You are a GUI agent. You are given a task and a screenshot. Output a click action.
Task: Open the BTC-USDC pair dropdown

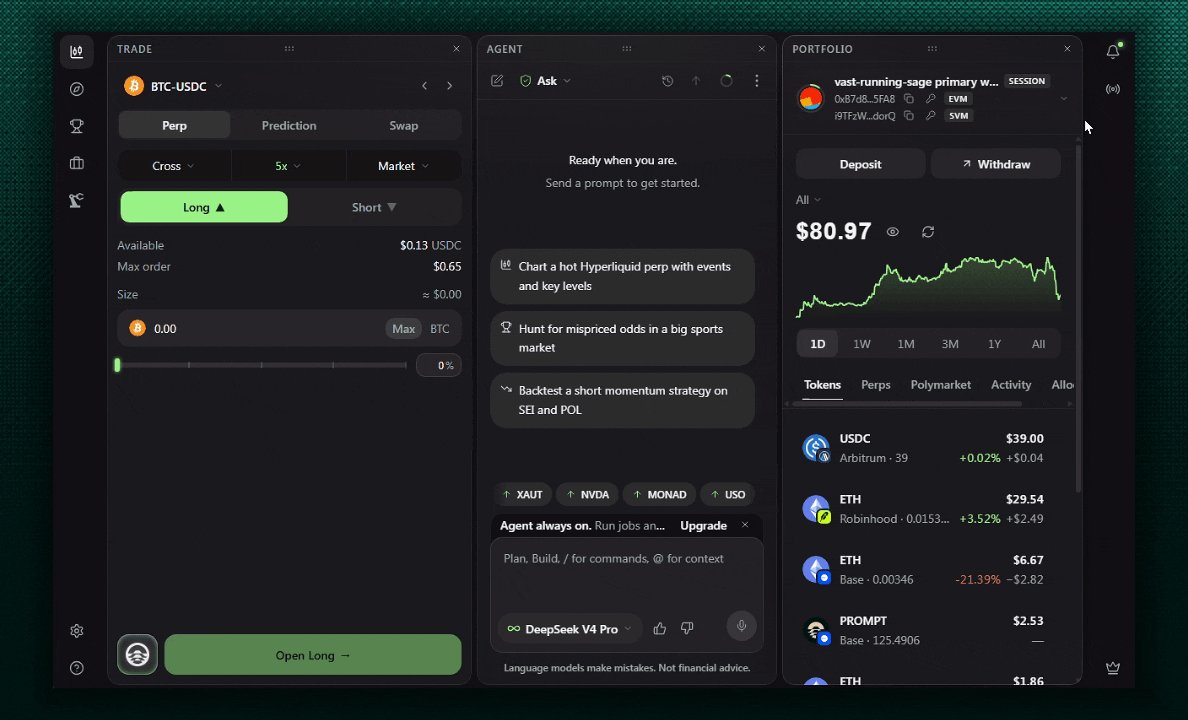(174, 86)
